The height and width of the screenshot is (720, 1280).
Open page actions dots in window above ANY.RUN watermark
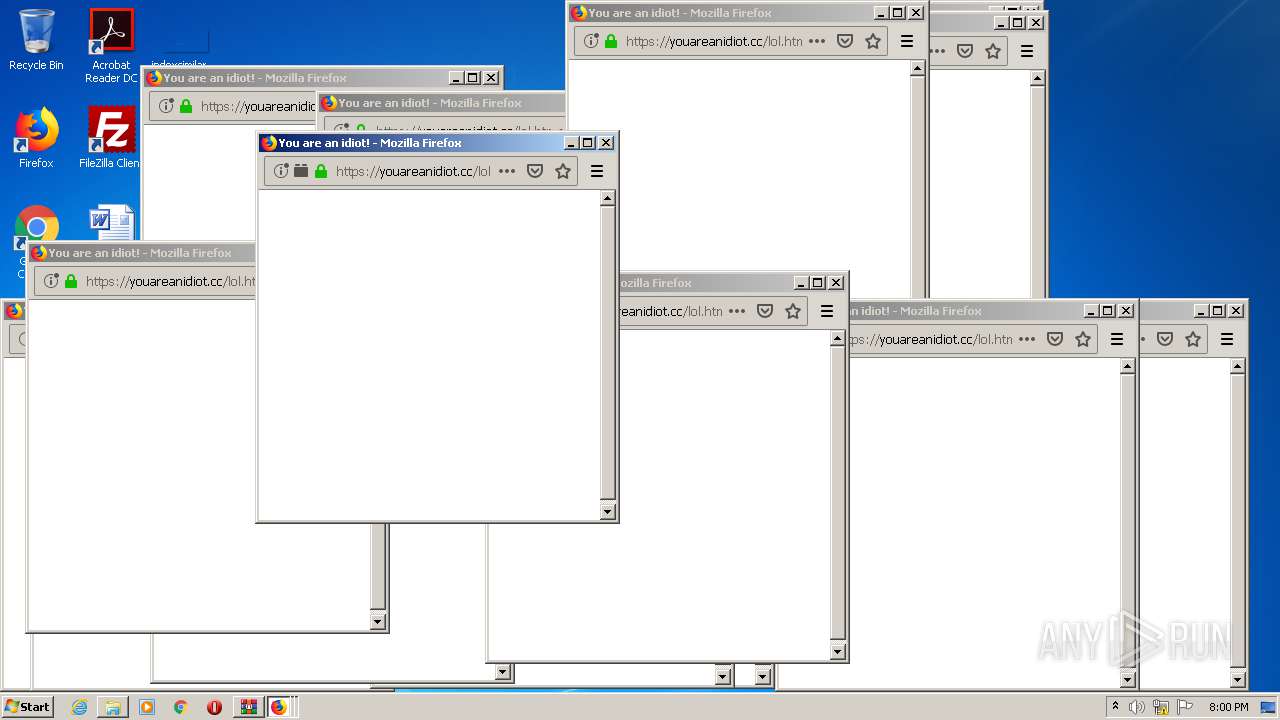click(x=1027, y=339)
